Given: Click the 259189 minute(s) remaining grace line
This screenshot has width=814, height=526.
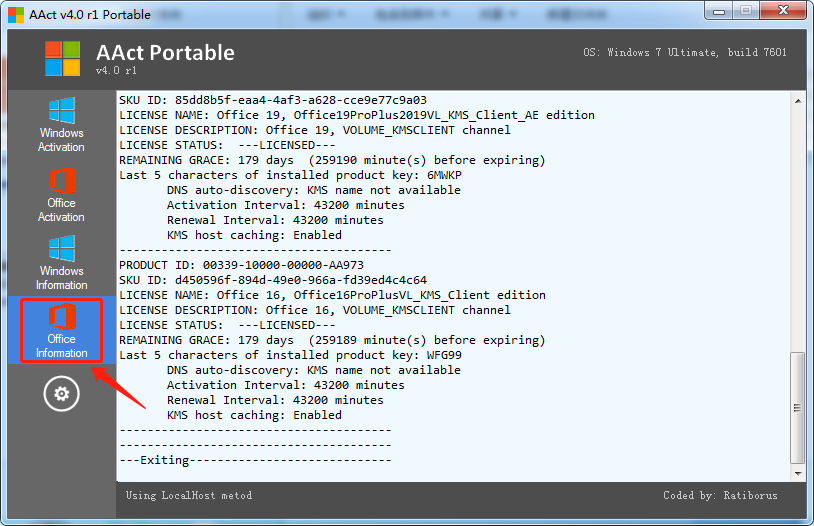Looking at the screenshot, I should tap(332, 341).
